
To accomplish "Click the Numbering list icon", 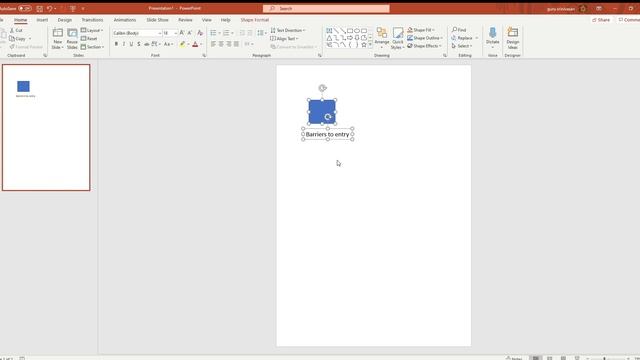I will pos(226,33).
